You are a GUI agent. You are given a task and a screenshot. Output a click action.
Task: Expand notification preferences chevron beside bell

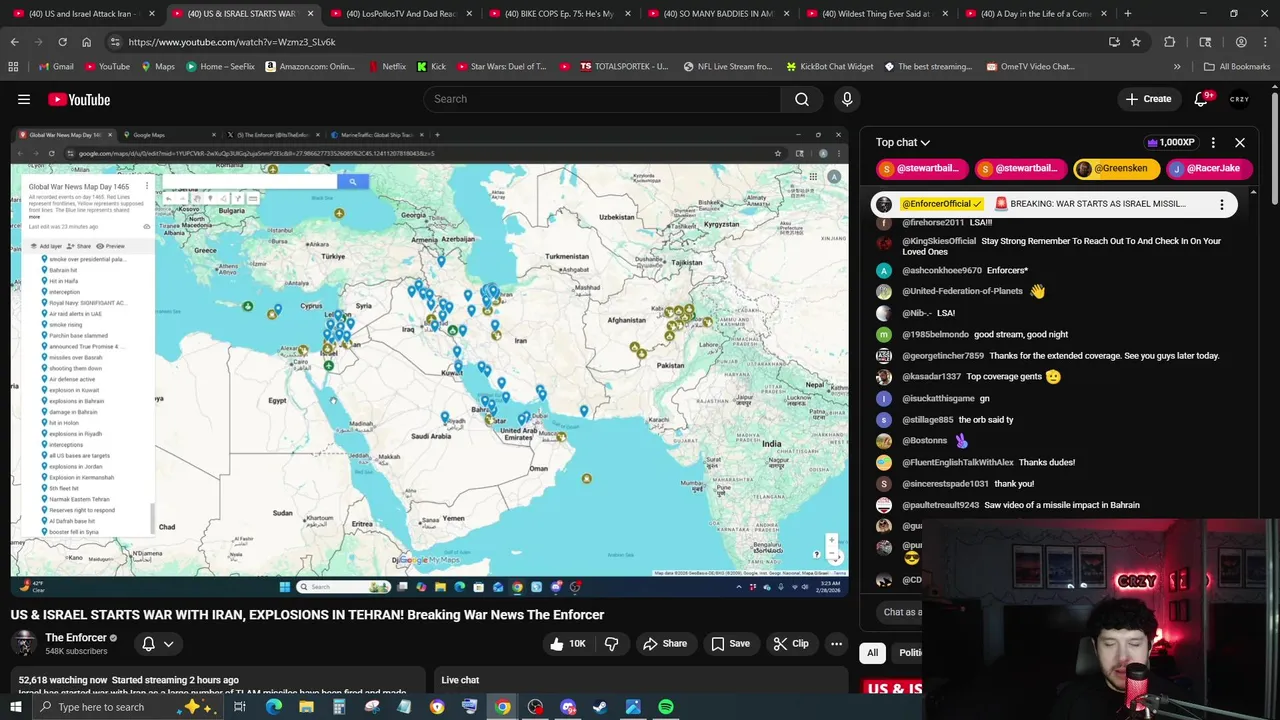tap(168, 644)
